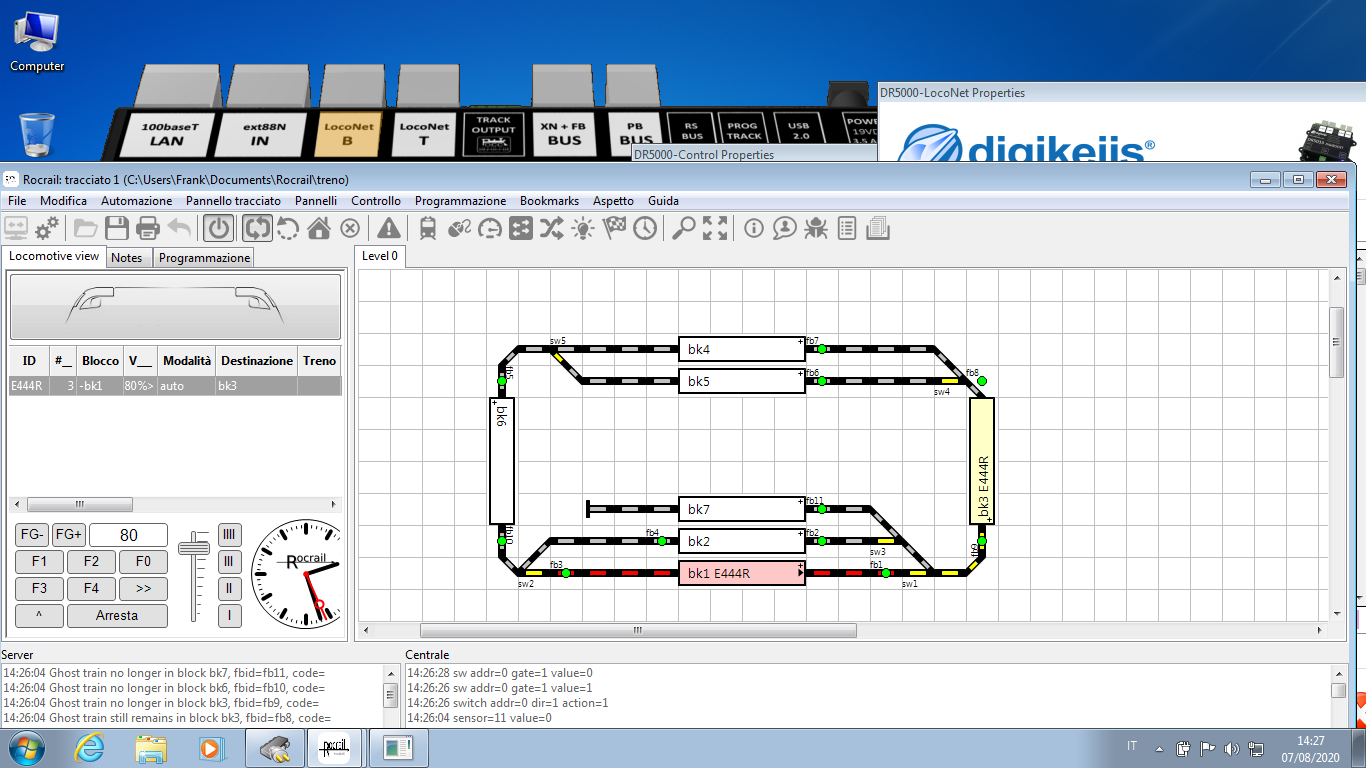This screenshot has width=1366, height=768.
Task: Open the Programmazione menu in menu bar
Action: pos(460,201)
